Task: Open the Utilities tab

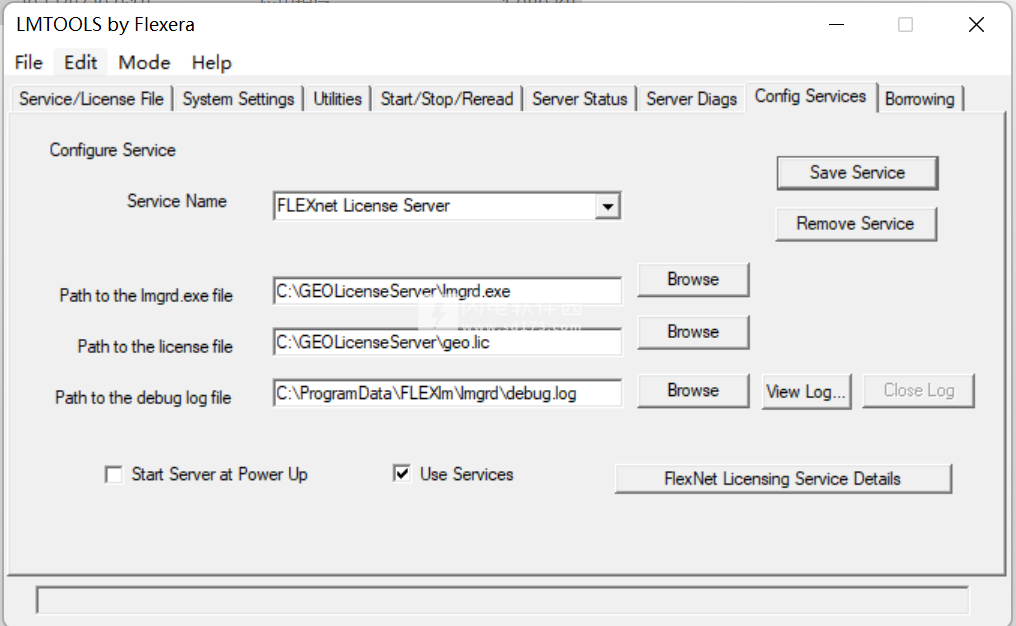Action: [338, 99]
